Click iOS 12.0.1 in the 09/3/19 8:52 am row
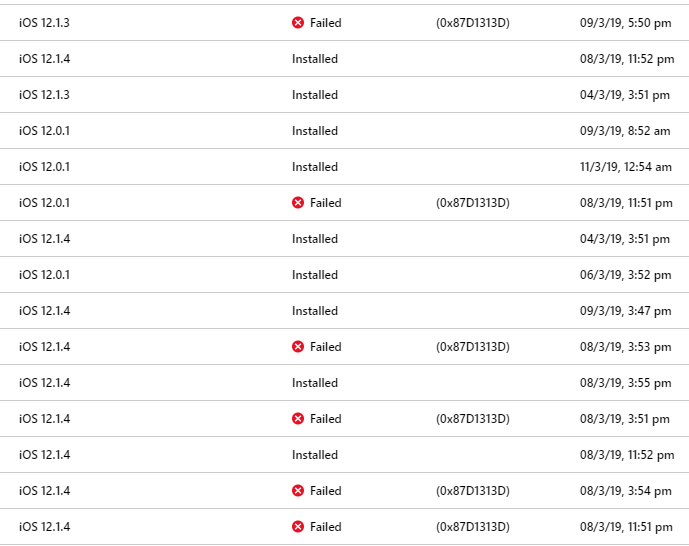The height and width of the screenshot is (546, 689). click(44, 131)
